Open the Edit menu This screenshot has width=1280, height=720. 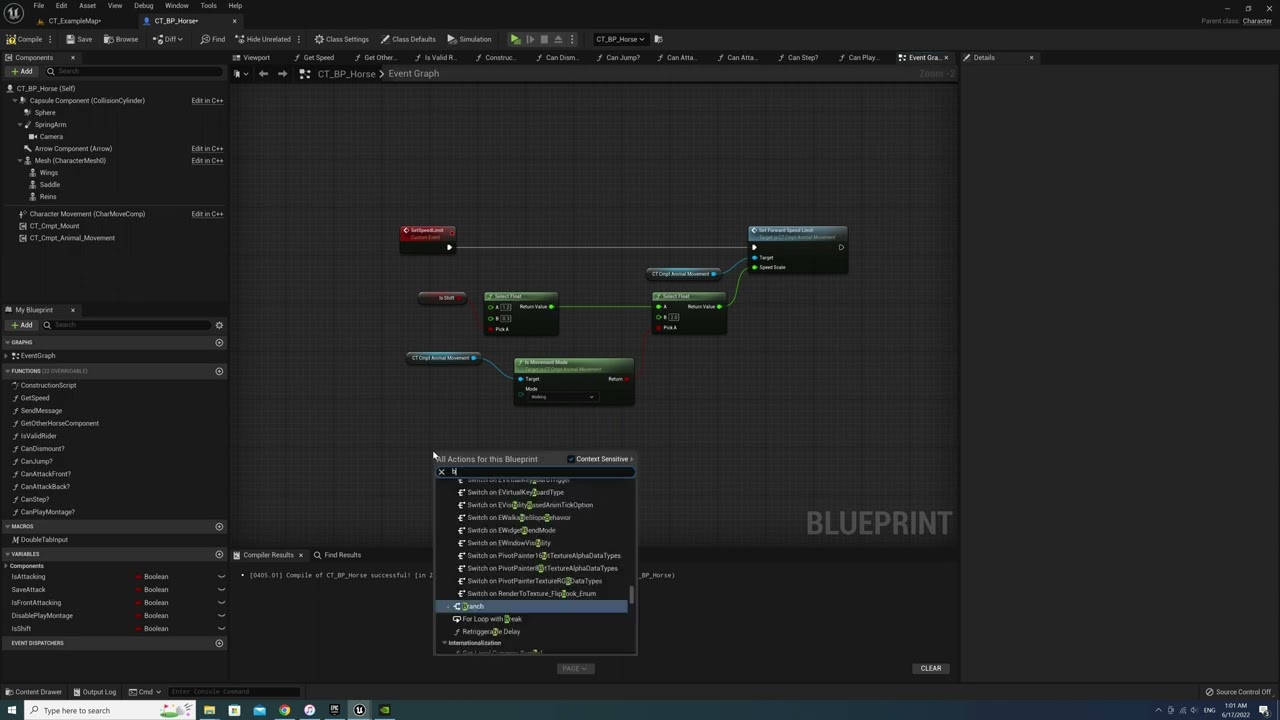(x=61, y=6)
